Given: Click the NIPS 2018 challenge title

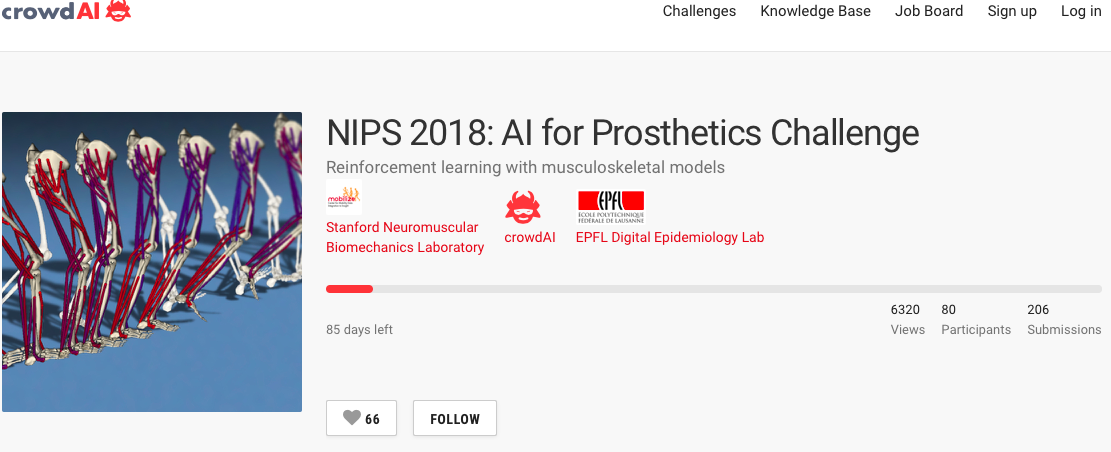Looking at the screenshot, I should tap(622, 133).
